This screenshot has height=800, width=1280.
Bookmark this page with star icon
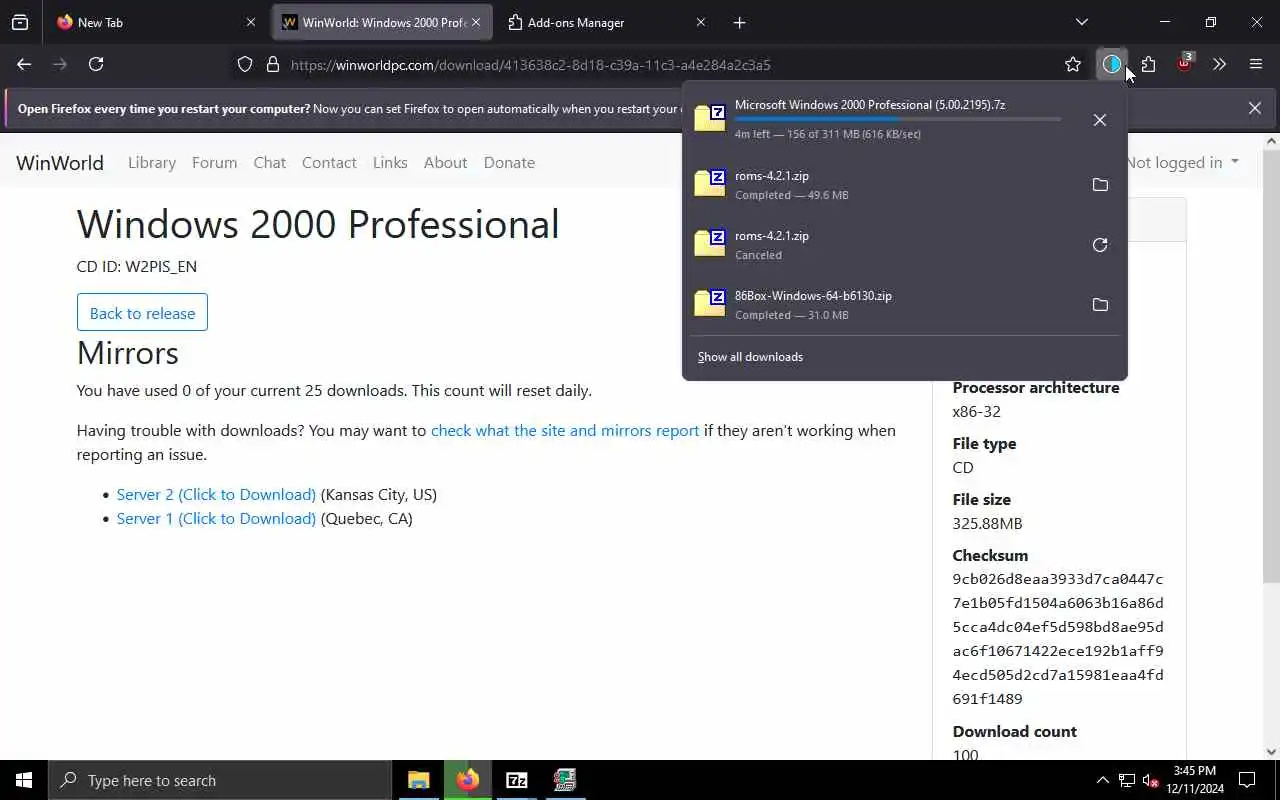pyautogui.click(x=1073, y=65)
